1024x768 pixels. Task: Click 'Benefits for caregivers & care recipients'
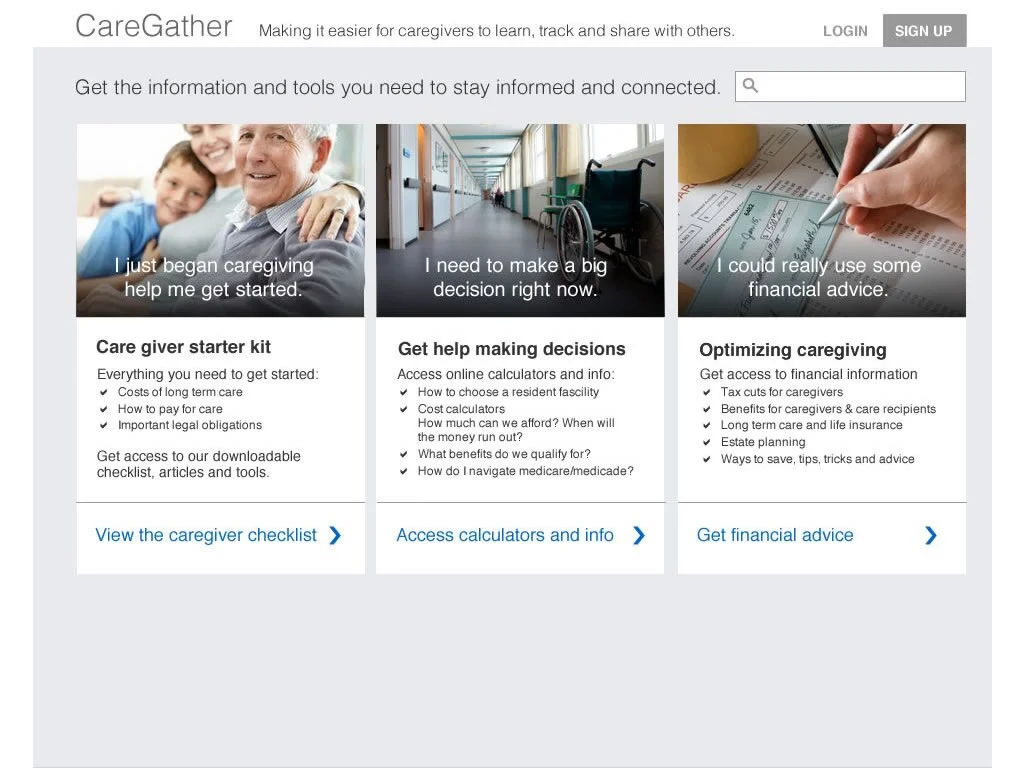click(x=828, y=409)
